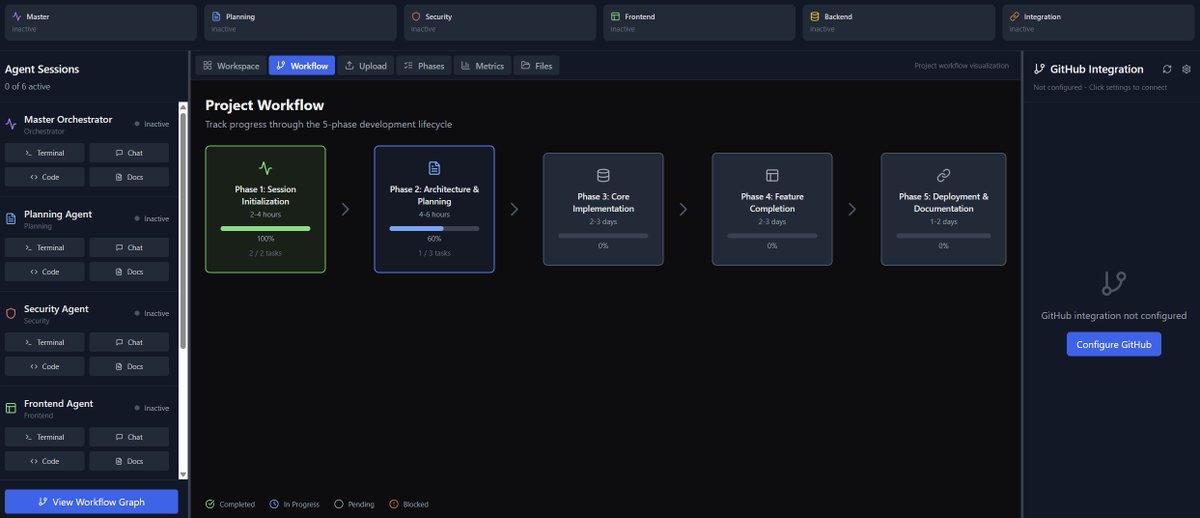Viewport: 1200px width, 518px height.
Task: Open Frontend Agent Docs
Action: (129, 461)
